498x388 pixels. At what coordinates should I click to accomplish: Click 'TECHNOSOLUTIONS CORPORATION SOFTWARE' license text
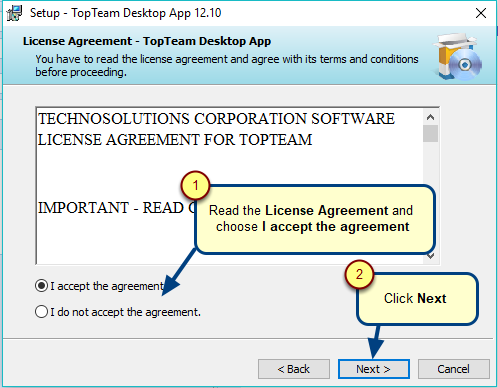point(216,119)
